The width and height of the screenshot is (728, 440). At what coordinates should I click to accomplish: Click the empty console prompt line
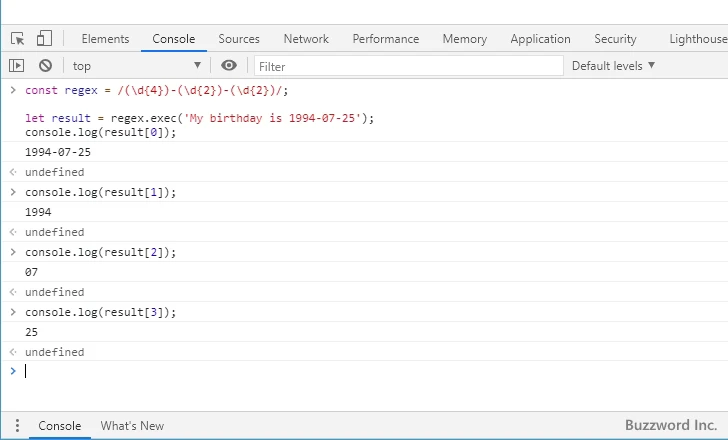[370, 371]
